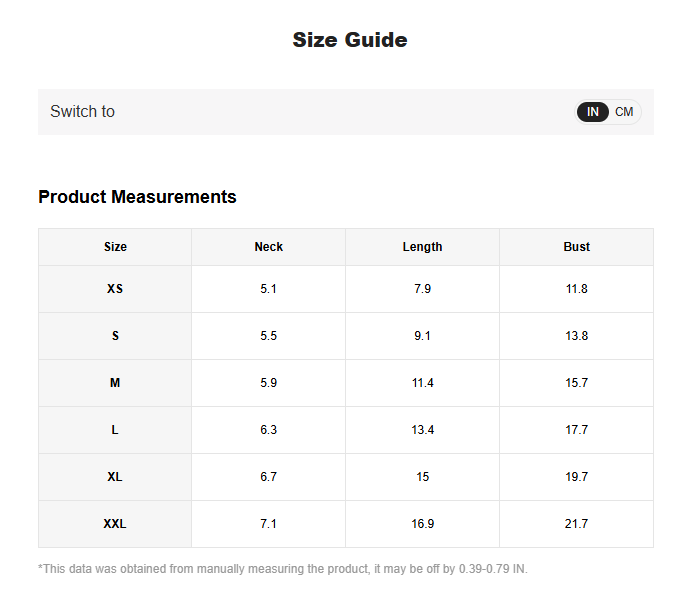Click the Length column header
This screenshot has height=590, width=688.
(422, 247)
